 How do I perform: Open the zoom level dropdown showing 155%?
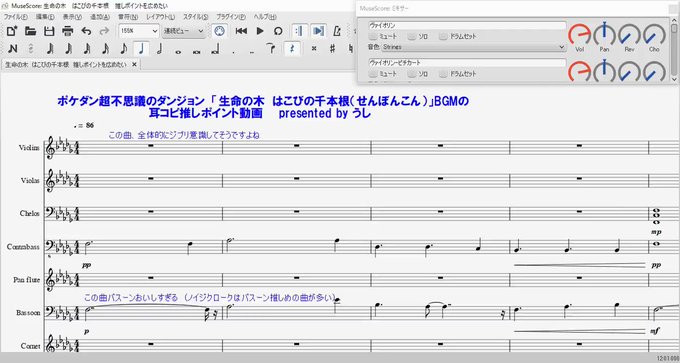click(x=139, y=31)
